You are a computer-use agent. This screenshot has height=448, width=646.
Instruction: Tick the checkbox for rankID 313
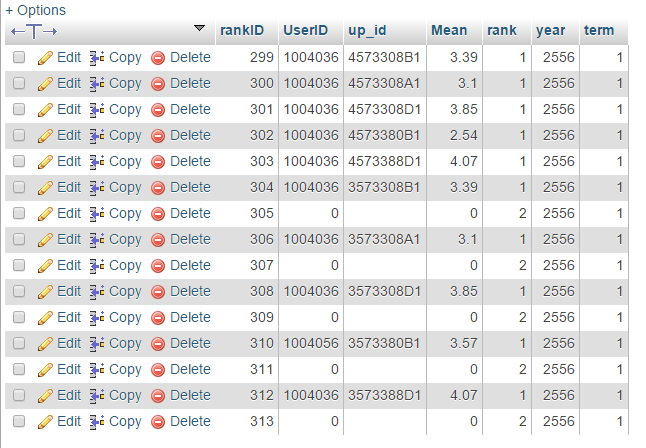(x=19, y=420)
